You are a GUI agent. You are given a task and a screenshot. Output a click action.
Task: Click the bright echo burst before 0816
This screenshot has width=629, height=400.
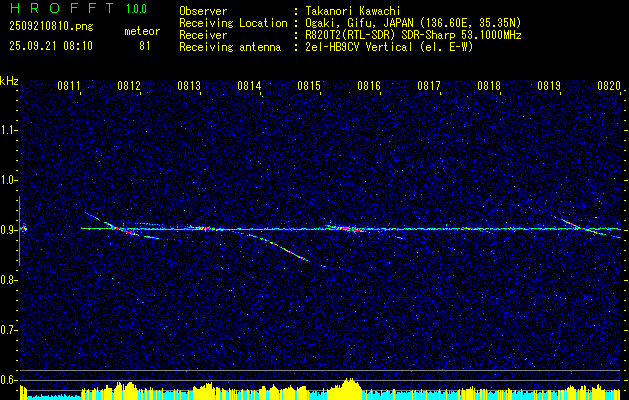point(346,228)
